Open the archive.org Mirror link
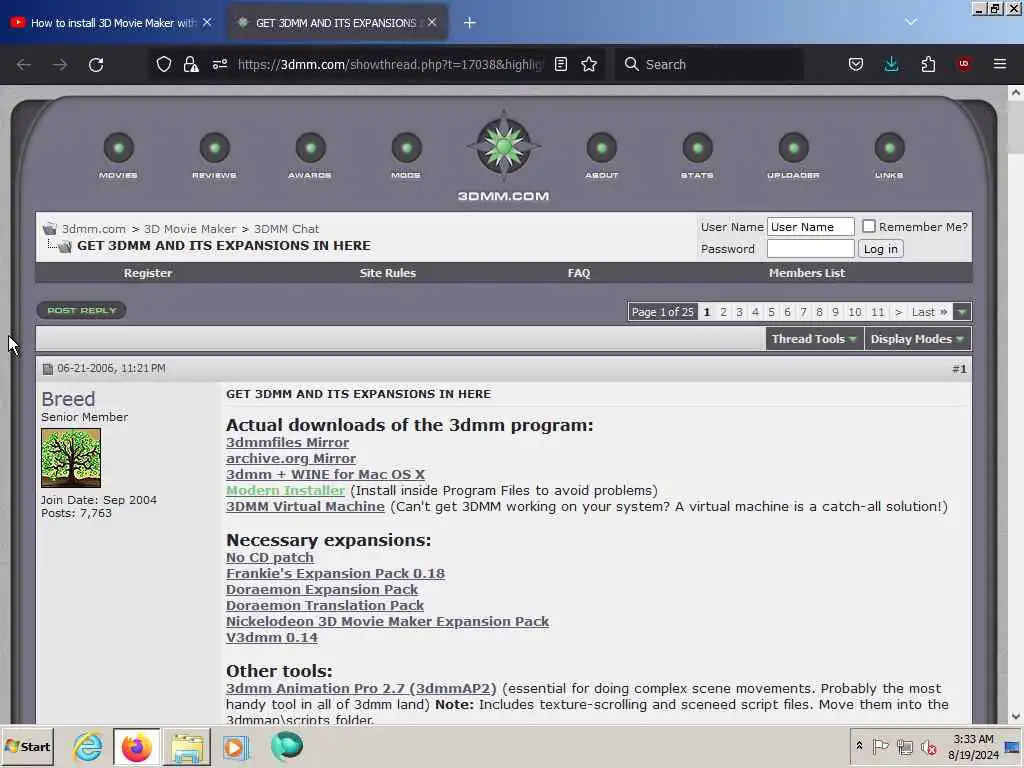This screenshot has height=768, width=1024. tap(291, 458)
